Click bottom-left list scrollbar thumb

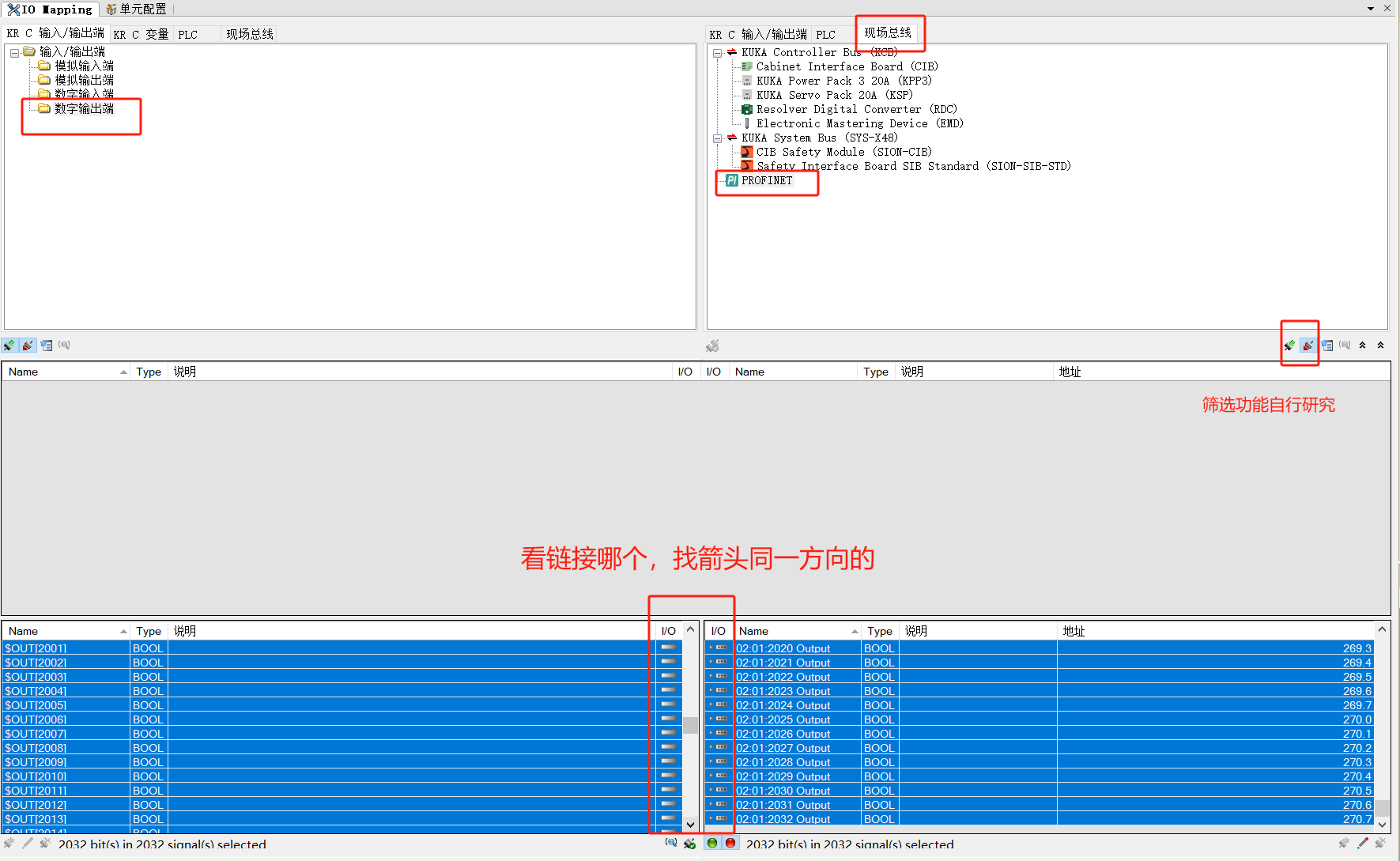pos(690,726)
